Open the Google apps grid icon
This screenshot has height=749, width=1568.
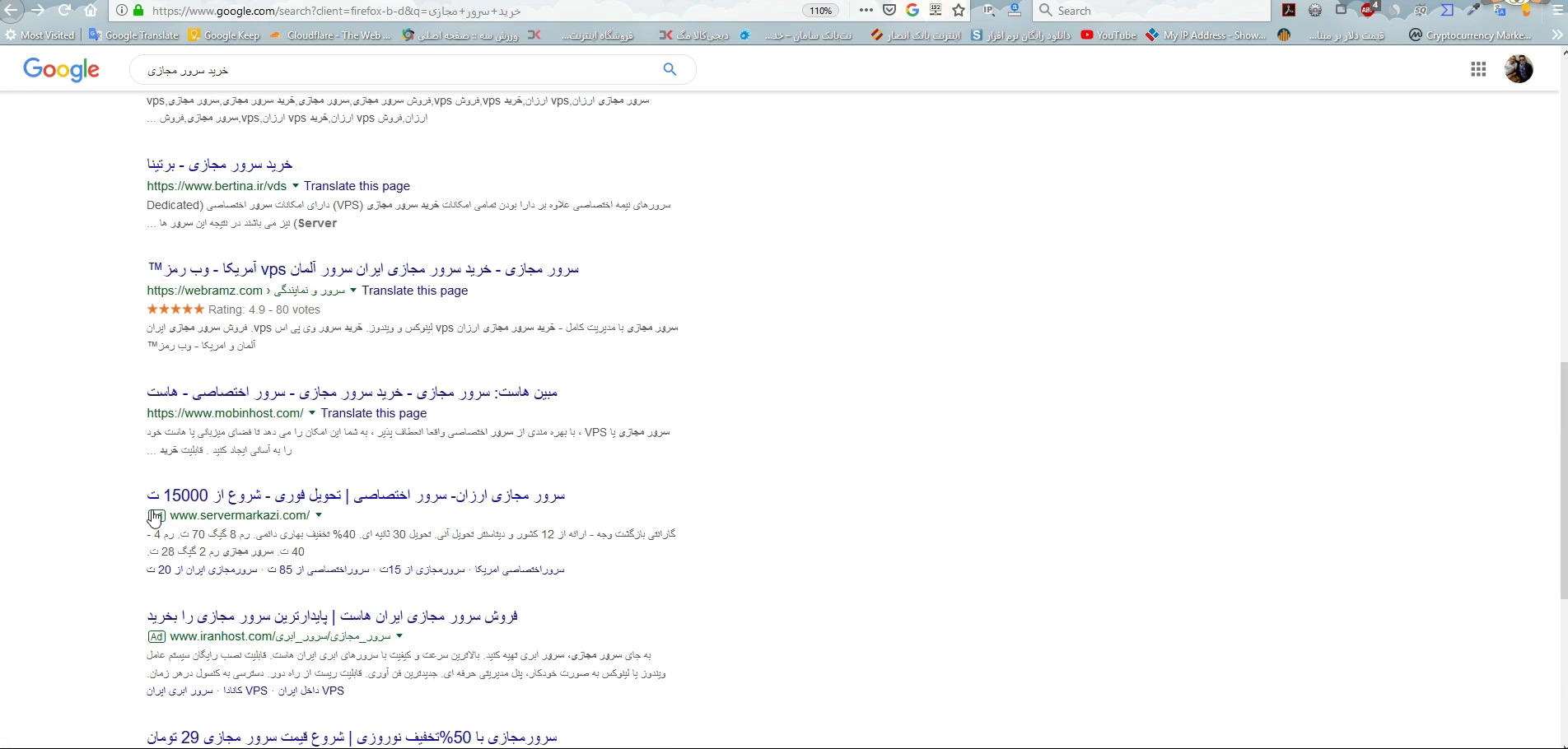tap(1478, 70)
